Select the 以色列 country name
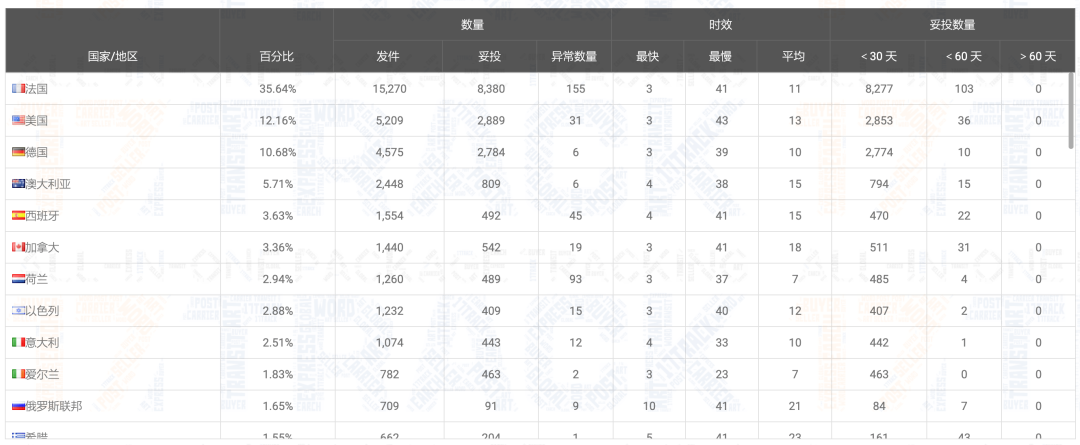The height and width of the screenshot is (445, 1080). (x=42, y=310)
